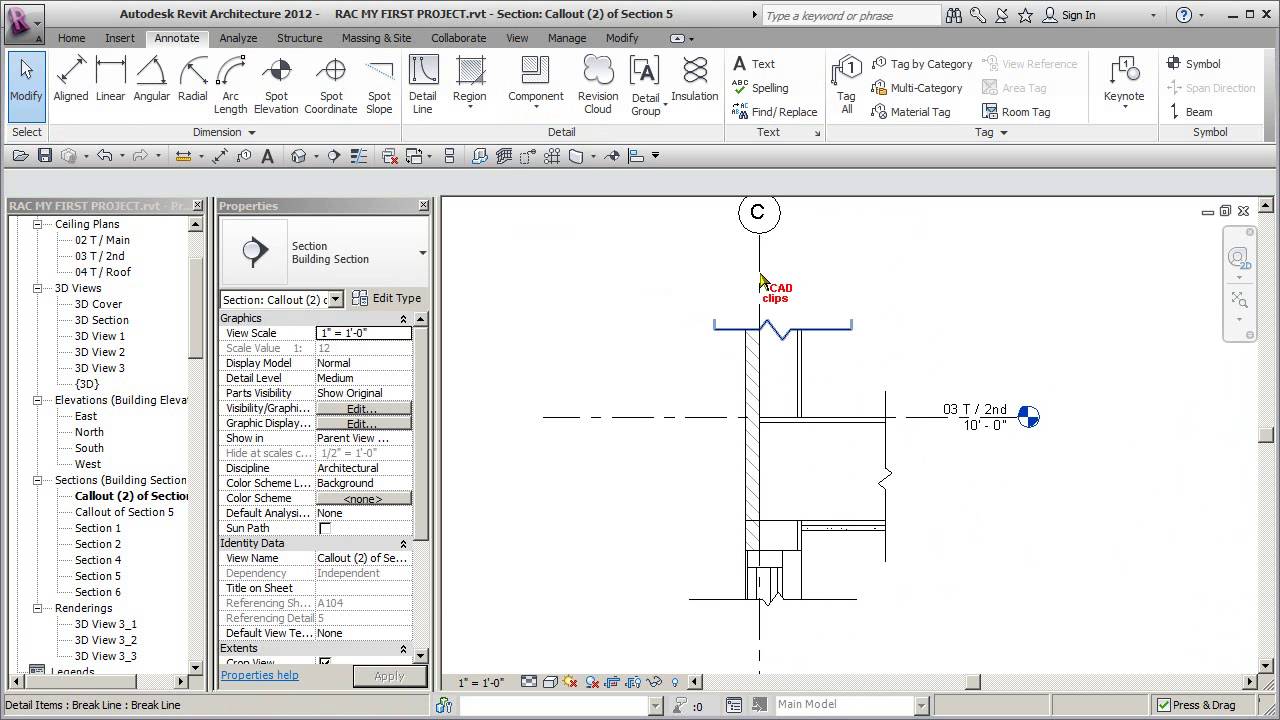This screenshot has width=1280, height=720.
Task: Open the Section type selector dropdown
Action: (422, 253)
